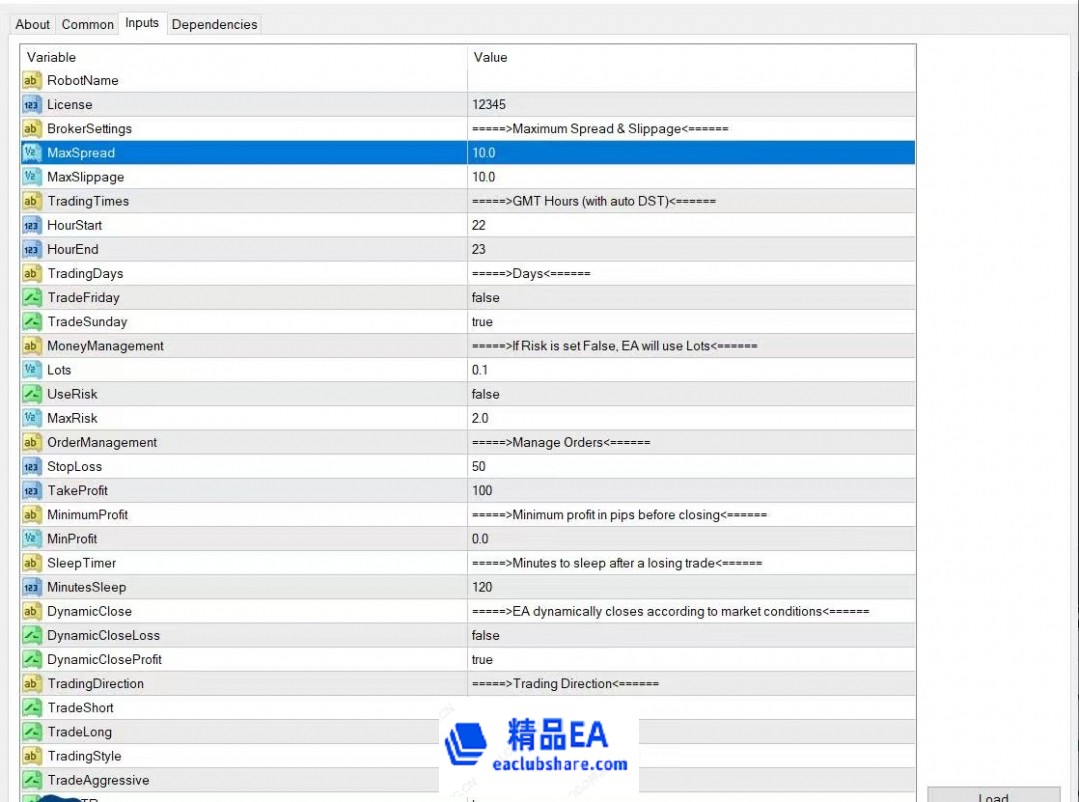Click the MinutesSleep integer icon
The width and height of the screenshot is (1079, 802).
tap(31, 588)
